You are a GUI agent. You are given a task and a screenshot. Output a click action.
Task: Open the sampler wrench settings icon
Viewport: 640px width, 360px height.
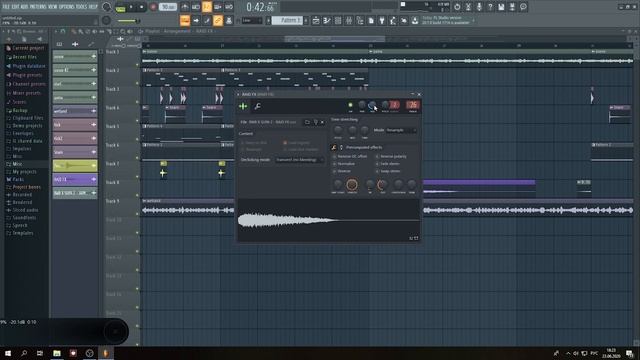pos(258,107)
